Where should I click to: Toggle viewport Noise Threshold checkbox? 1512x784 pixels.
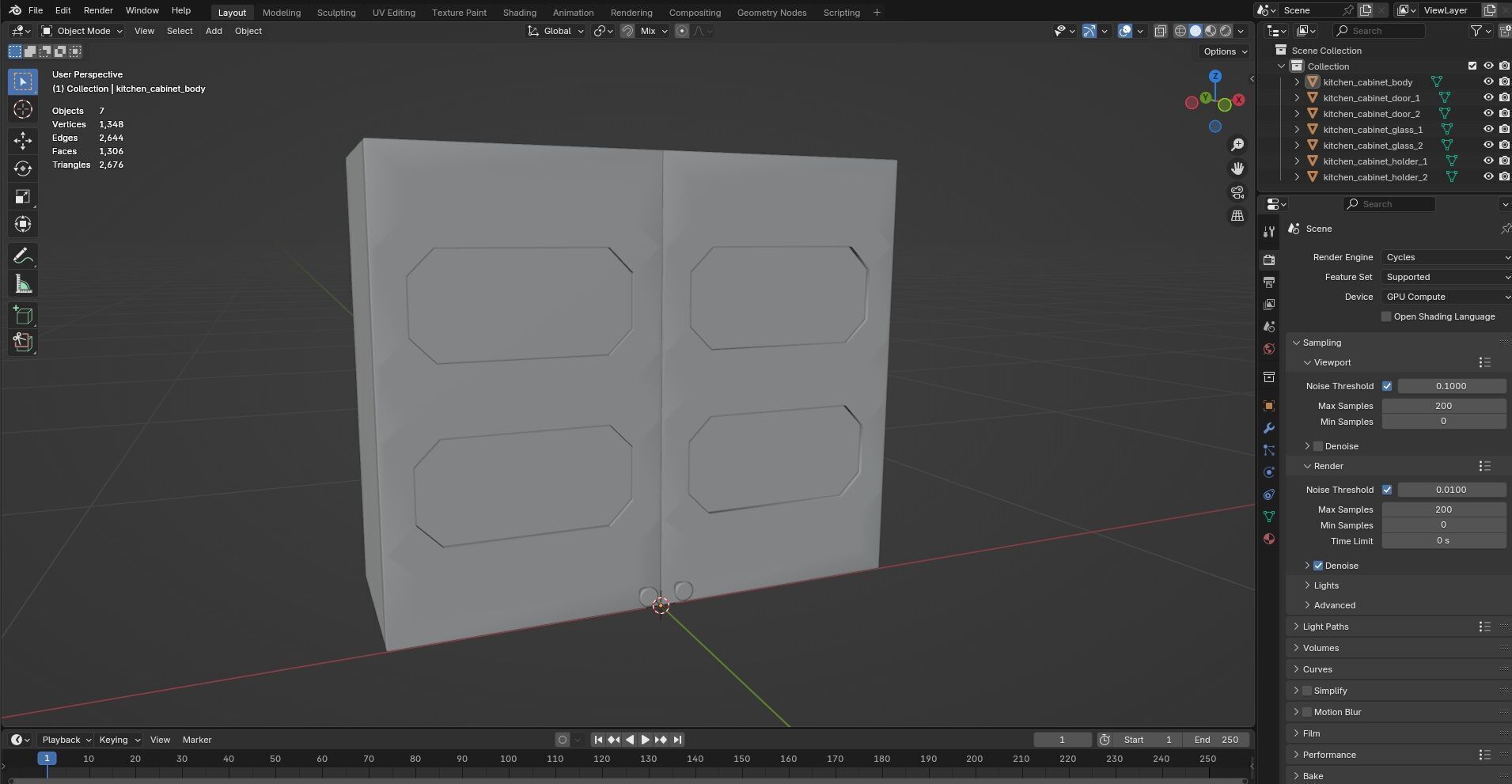[x=1387, y=386]
